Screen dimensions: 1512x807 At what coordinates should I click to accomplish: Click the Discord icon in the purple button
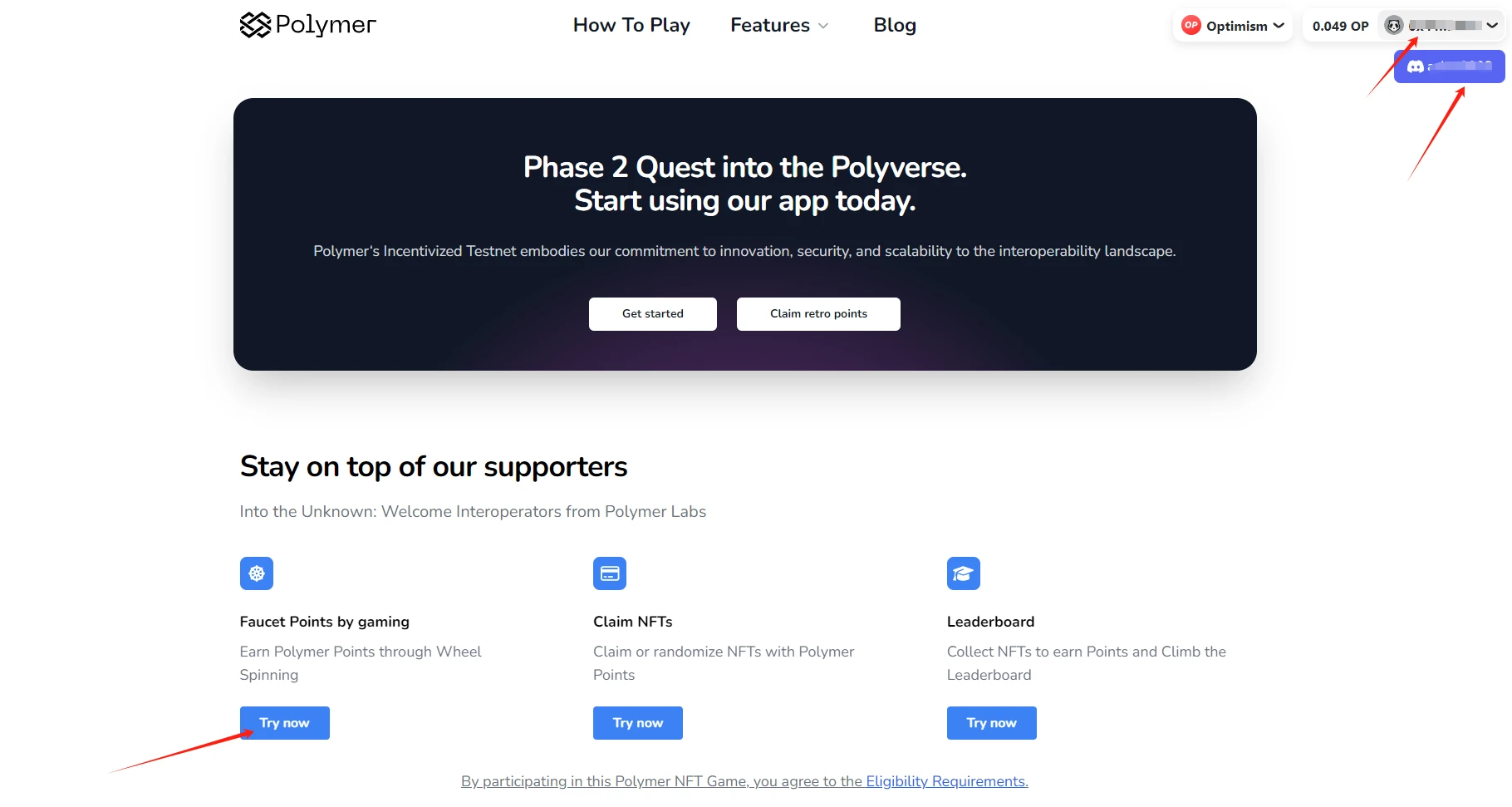coord(1416,66)
